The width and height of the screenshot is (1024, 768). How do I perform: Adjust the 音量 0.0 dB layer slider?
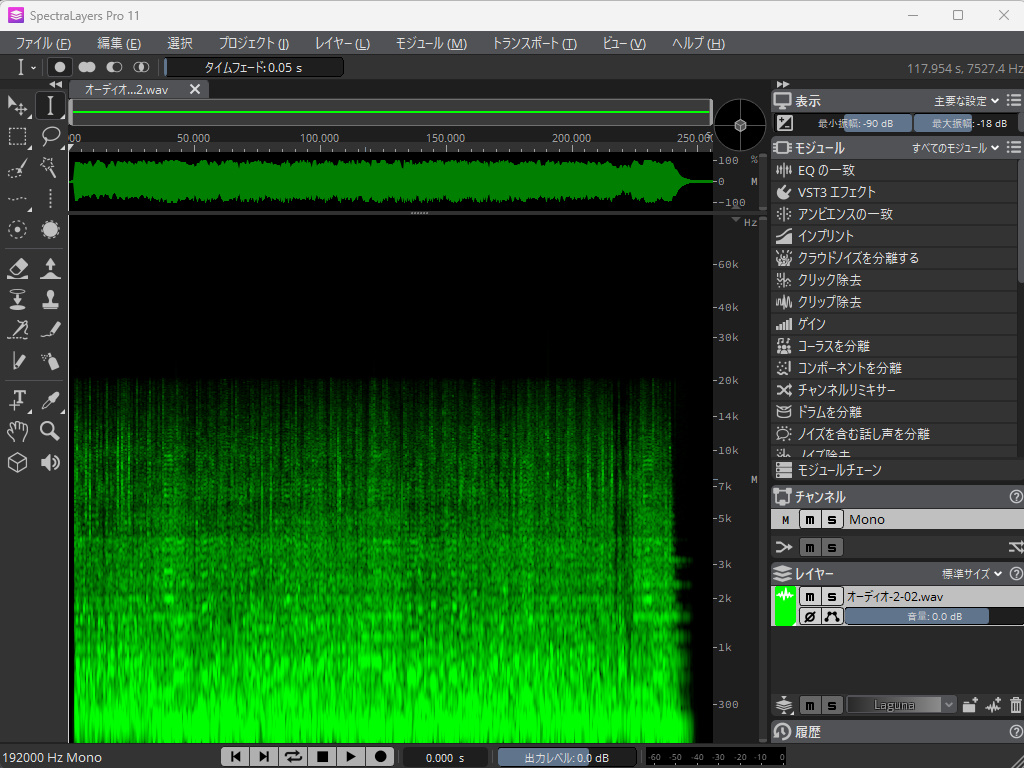coord(917,616)
